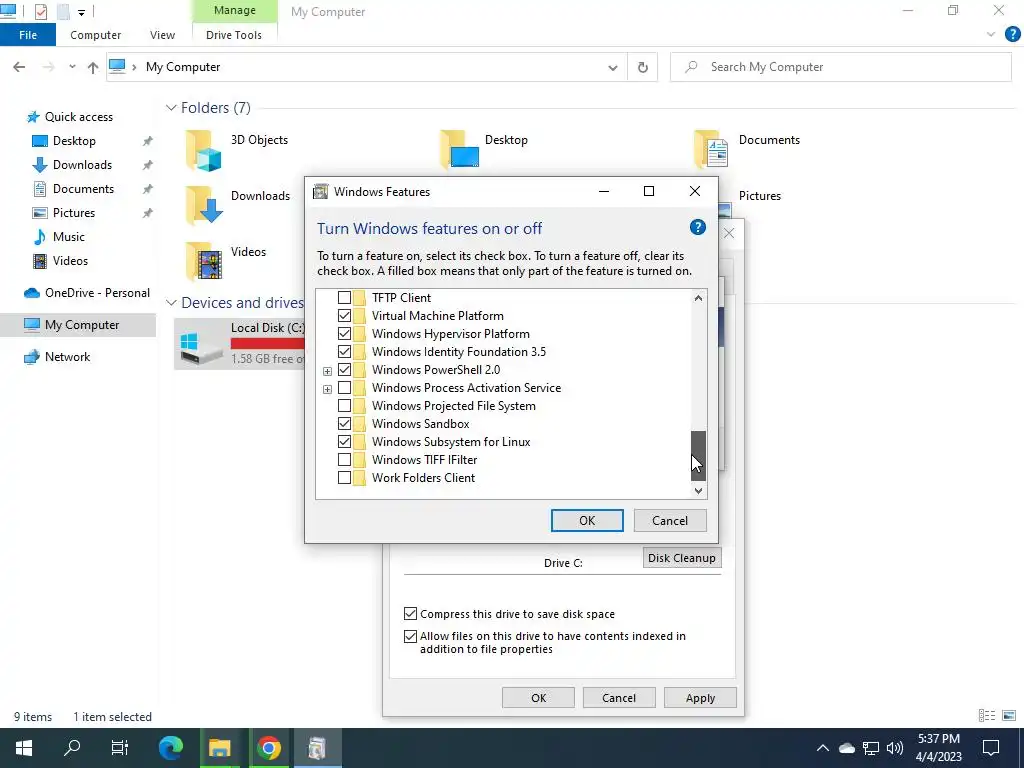This screenshot has height=768, width=1024.
Task: Open the Desktop folder icon in Folders
Action: [459, 149]
